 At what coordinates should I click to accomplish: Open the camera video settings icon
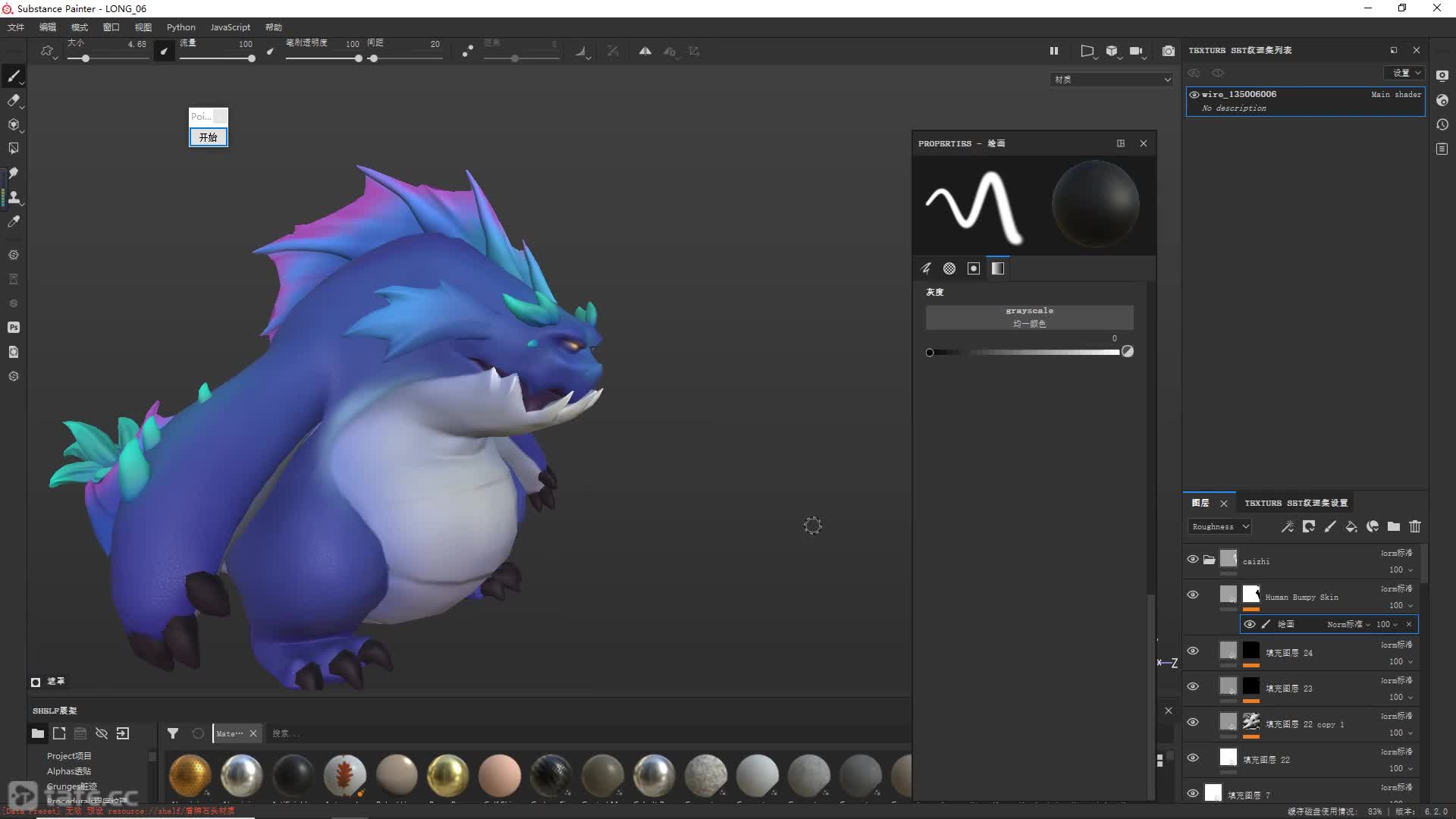coord(1136,51)
